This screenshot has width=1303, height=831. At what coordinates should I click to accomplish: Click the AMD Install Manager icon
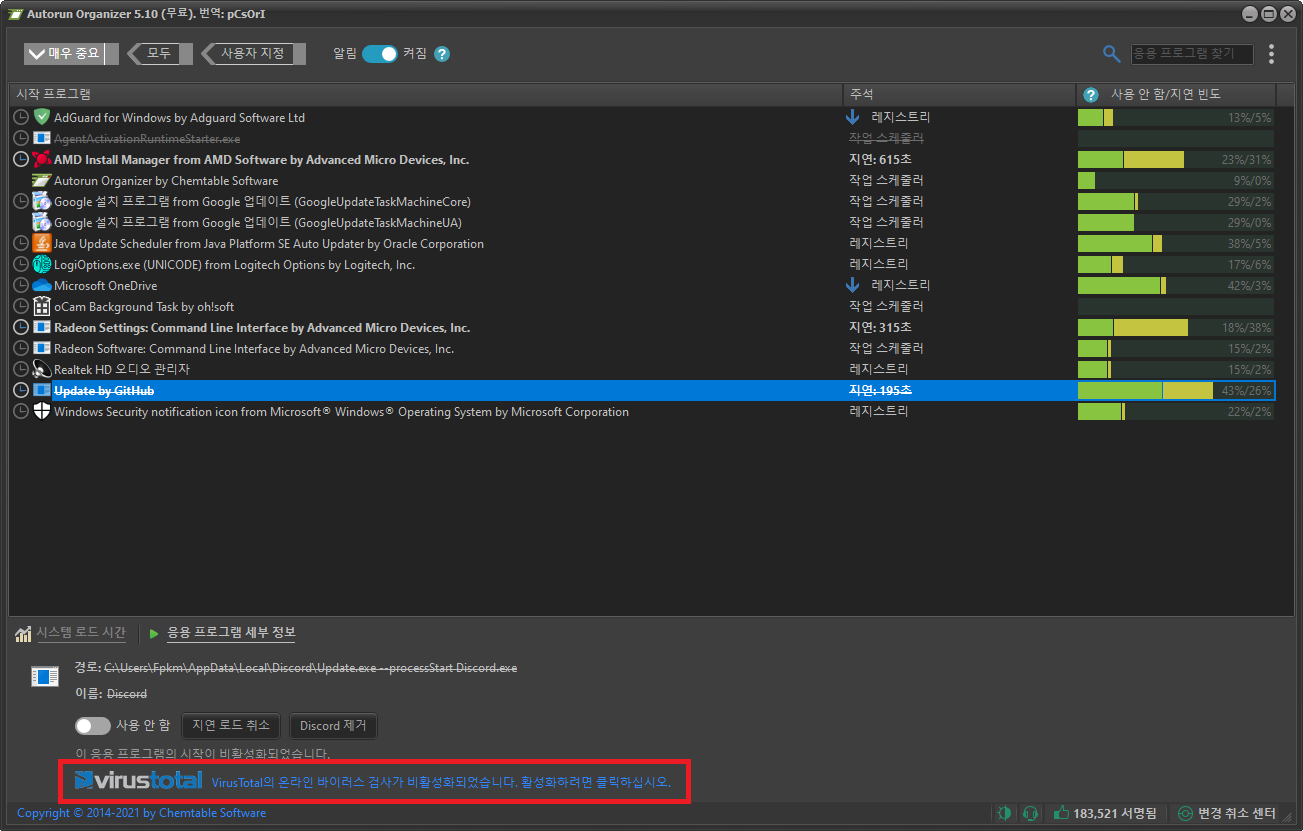coord(42,159)
